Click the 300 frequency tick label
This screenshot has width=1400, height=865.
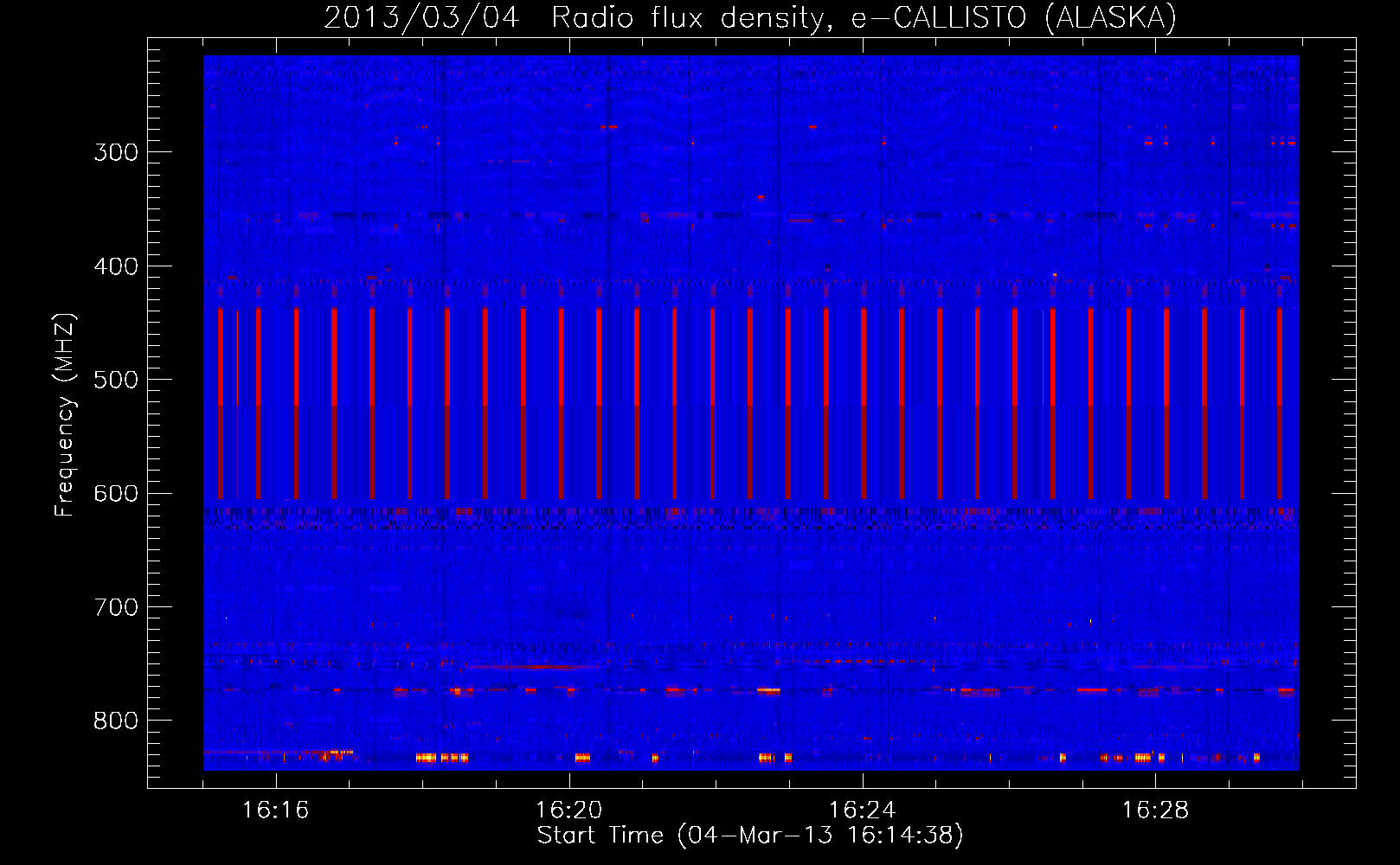point(116,152)
